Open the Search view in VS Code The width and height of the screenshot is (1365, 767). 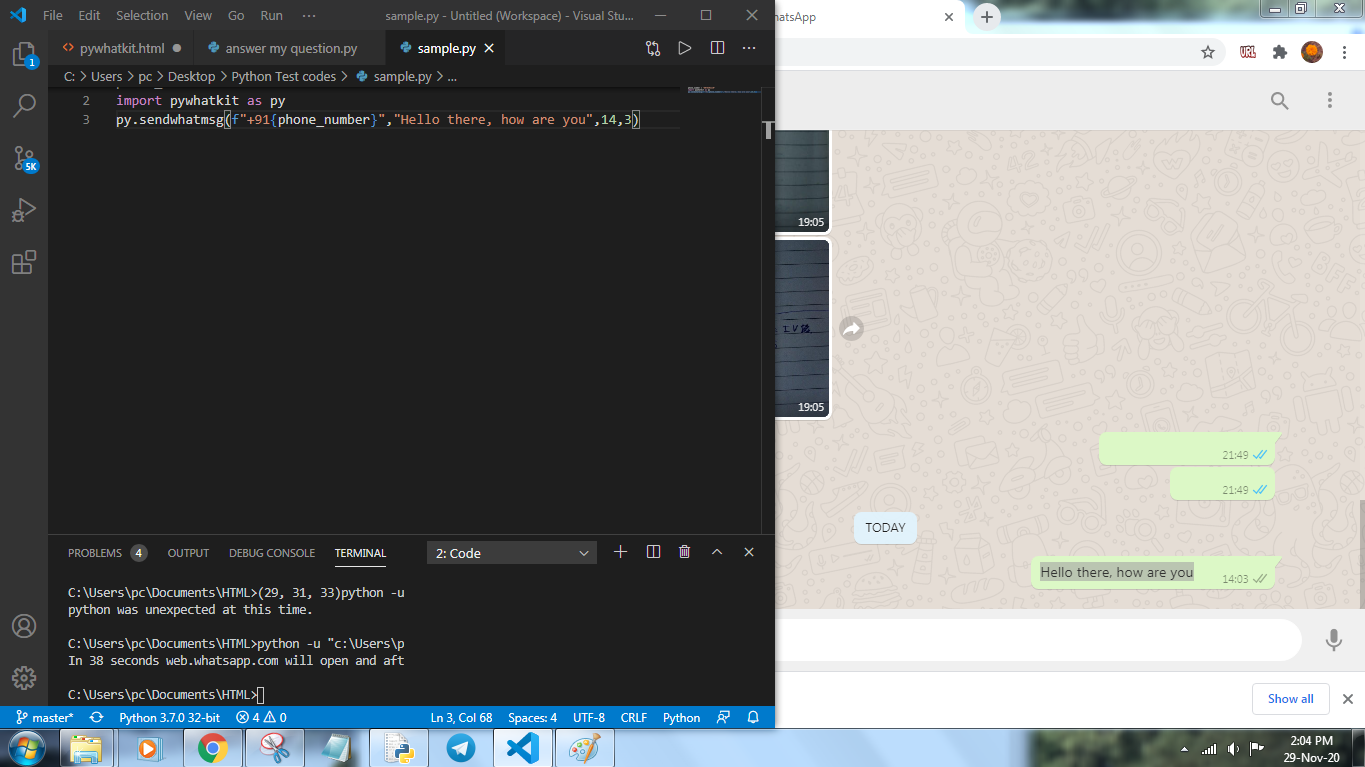click(x=24, y=105)
